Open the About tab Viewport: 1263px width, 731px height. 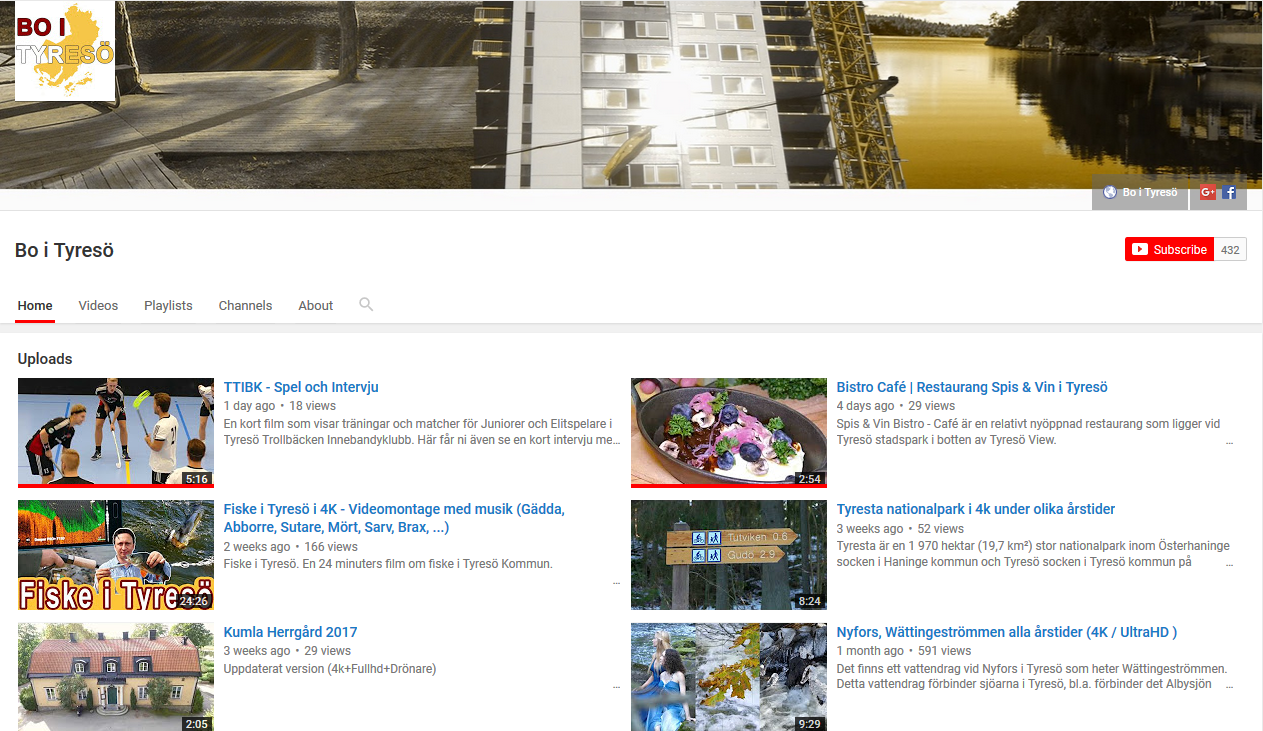point(315,305)
